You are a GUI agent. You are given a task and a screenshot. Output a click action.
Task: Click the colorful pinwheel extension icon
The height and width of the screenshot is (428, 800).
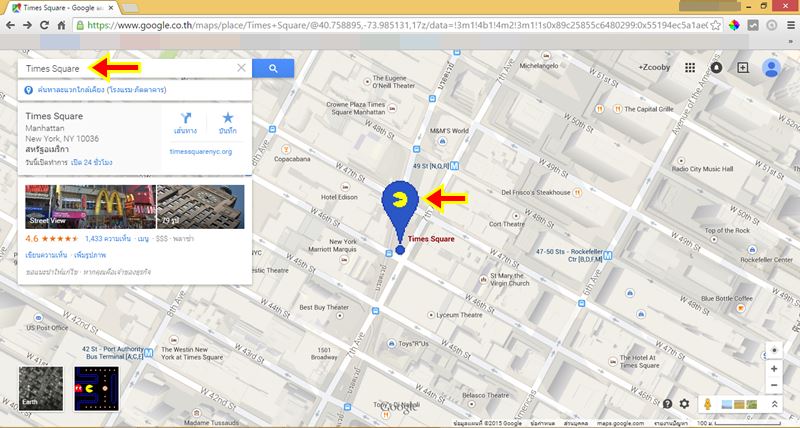(x=734, y=25)
